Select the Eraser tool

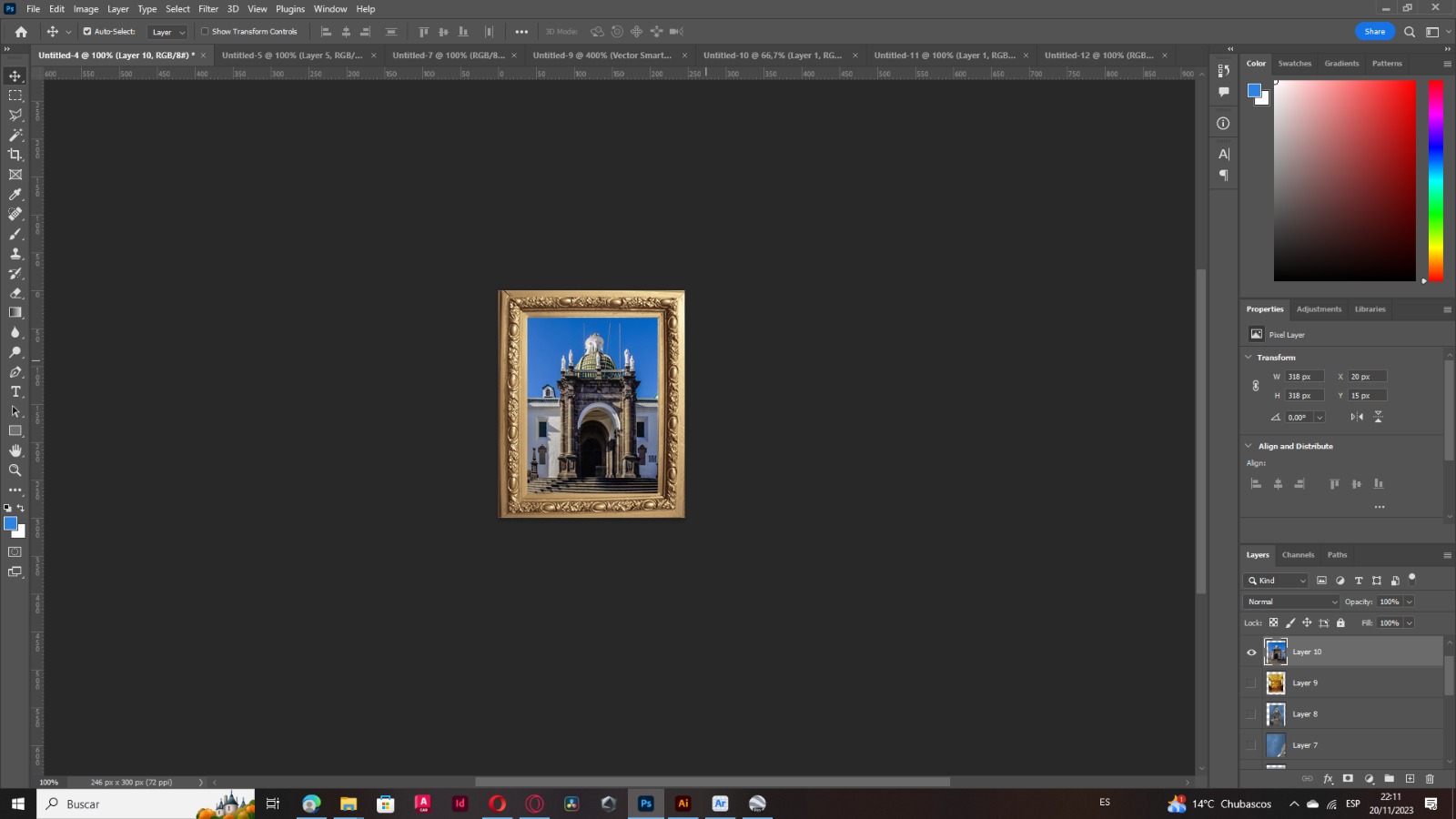pos(15,293)
